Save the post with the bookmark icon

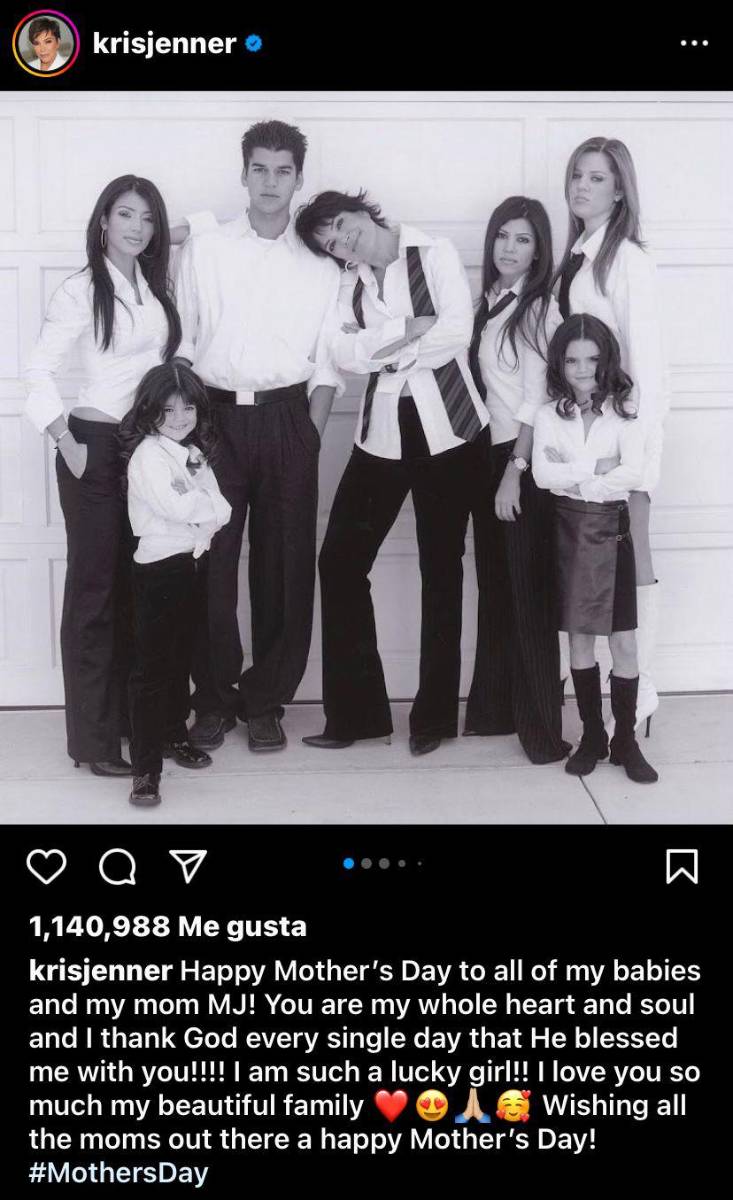[x=682, y=867]
